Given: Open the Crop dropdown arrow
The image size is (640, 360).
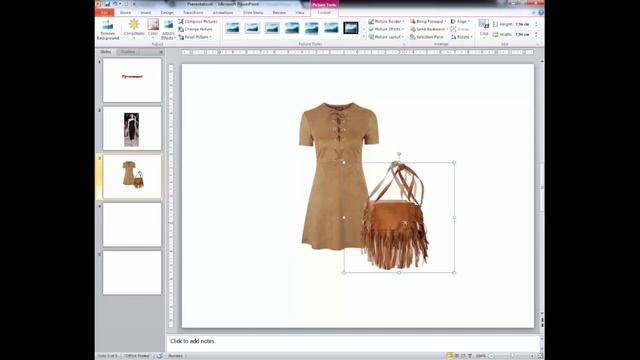Looking at the screenshot, I should [x=484, y=37].
